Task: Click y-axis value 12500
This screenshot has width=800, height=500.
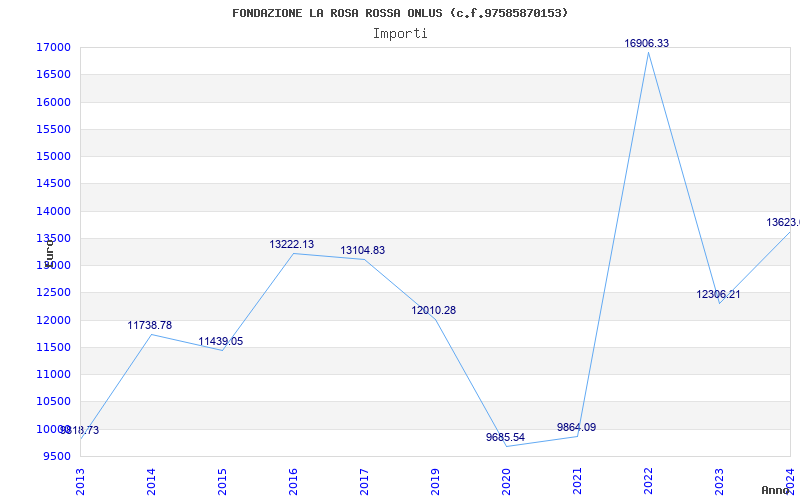Action: [53, 293]
